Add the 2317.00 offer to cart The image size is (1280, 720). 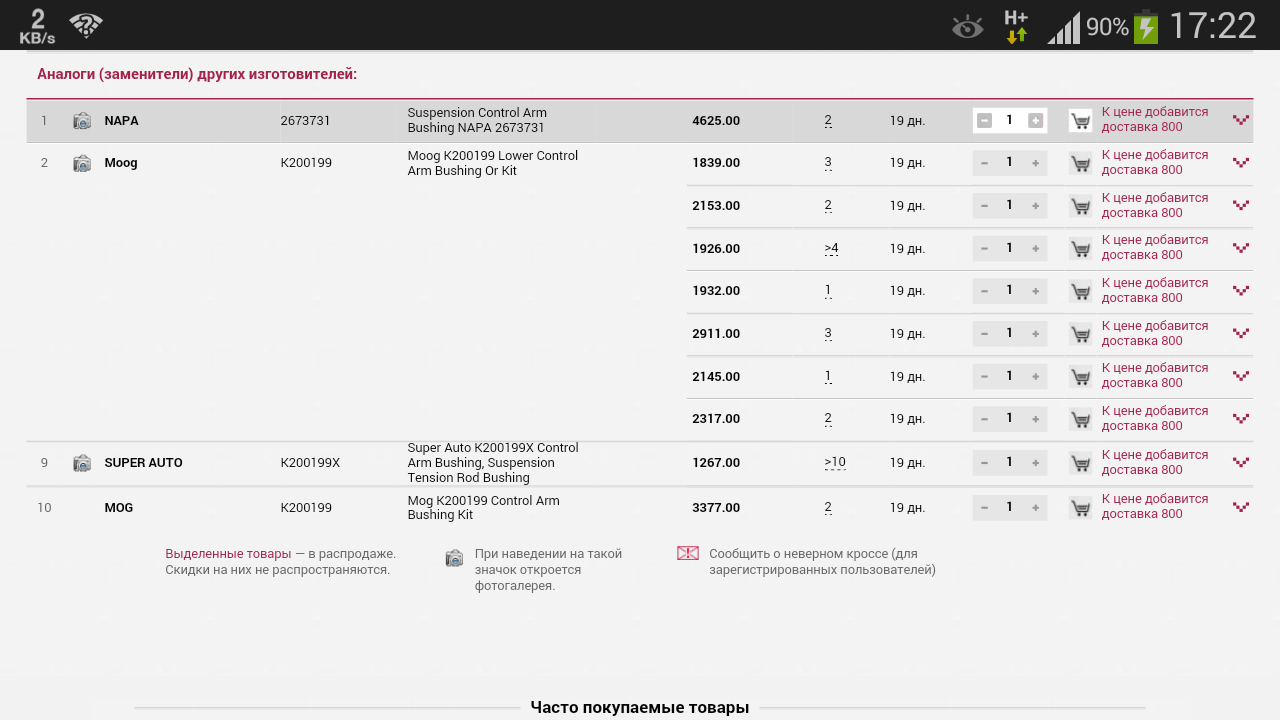pos(1080,419)
